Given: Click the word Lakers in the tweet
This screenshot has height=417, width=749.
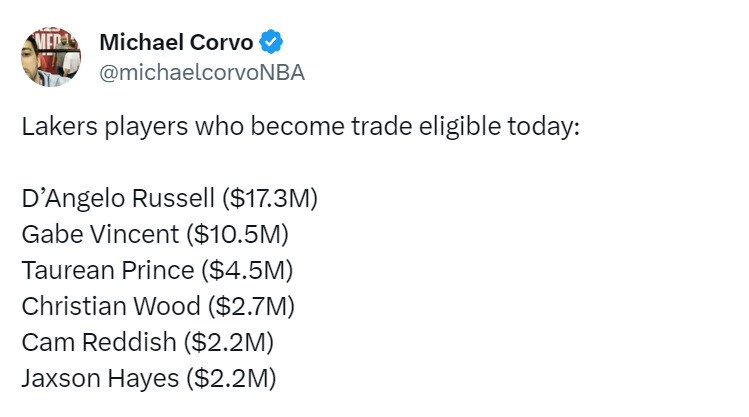Looking at the screenshot, I should click(x=60, y=127).
